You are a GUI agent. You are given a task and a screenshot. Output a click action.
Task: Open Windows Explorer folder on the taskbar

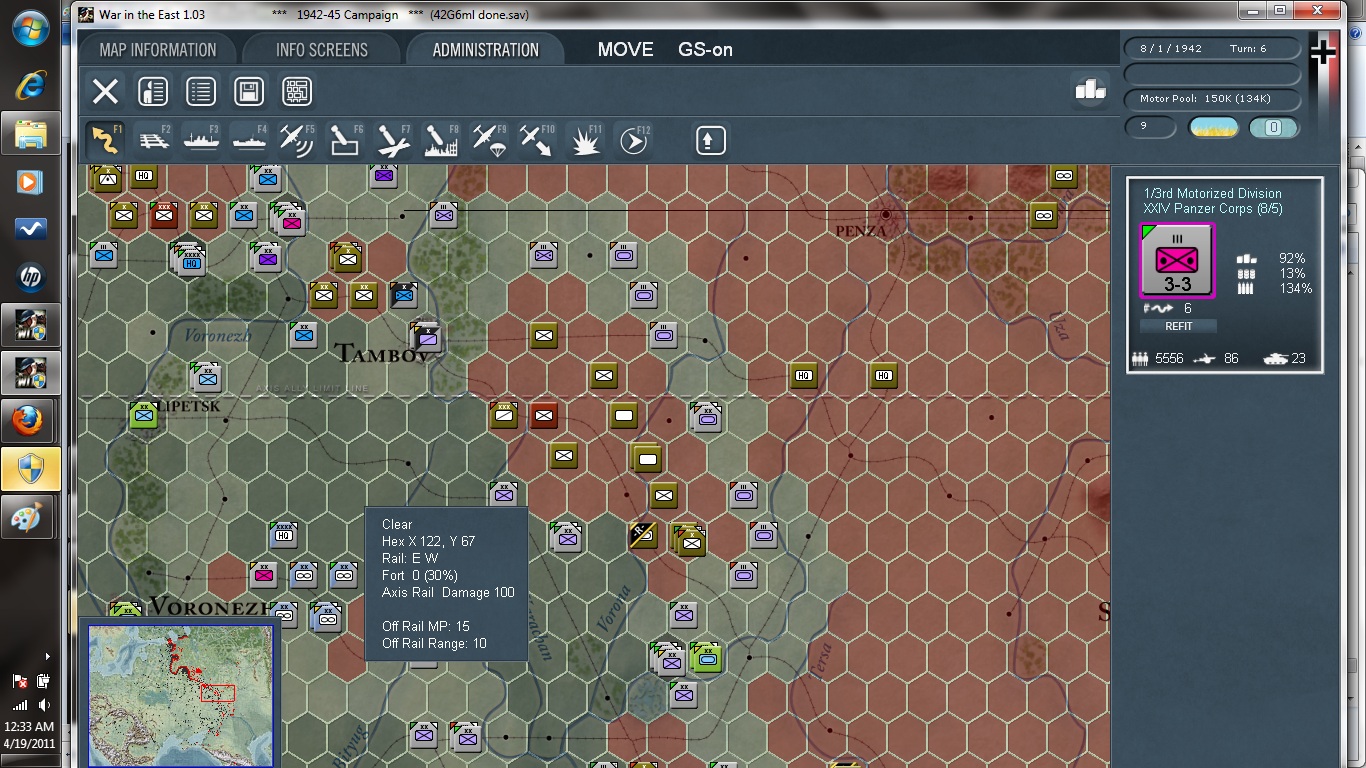click(x=30, y=133)
